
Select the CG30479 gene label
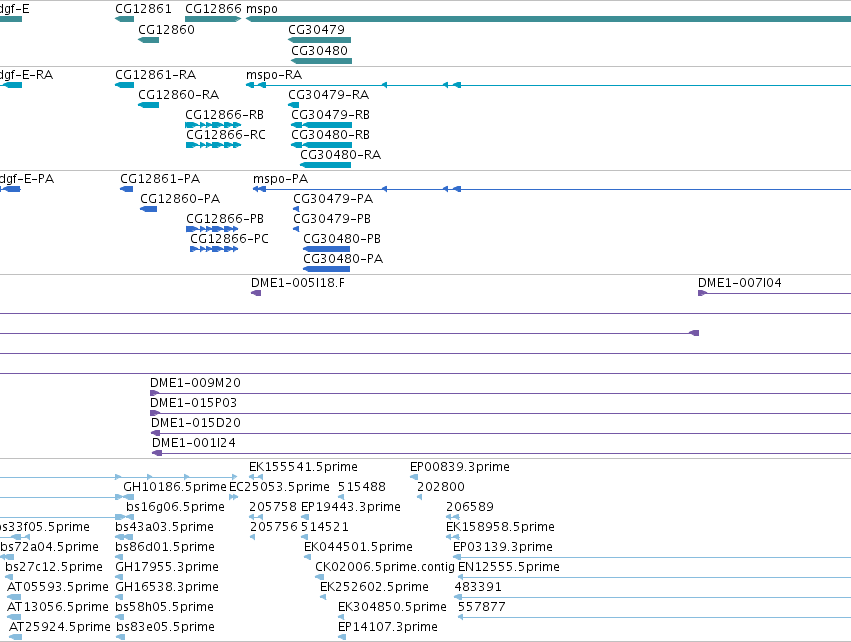click(316, 30)
